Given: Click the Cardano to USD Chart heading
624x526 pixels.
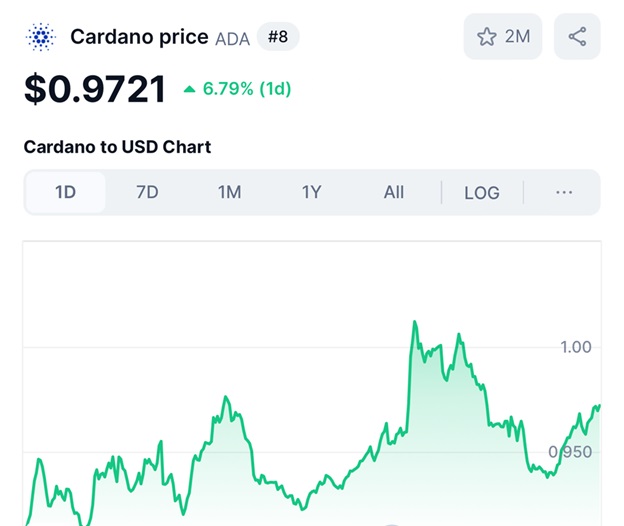Looking at the screenshot, I should [117, 147].
